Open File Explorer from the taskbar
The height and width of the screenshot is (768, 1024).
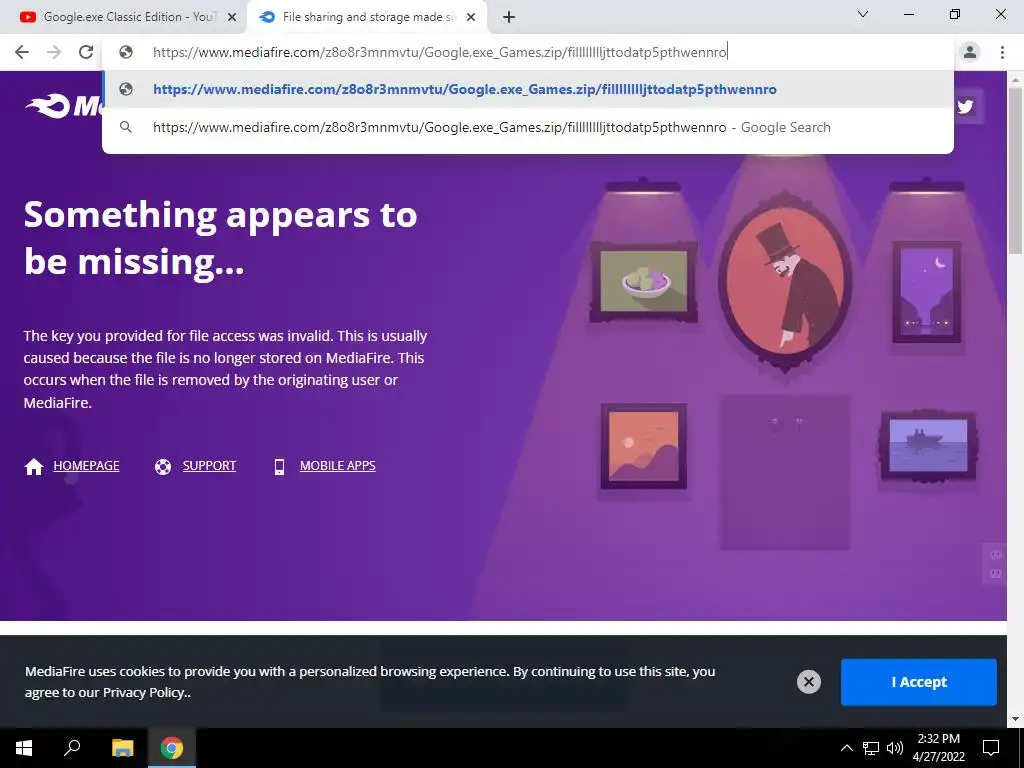[122, 748]
